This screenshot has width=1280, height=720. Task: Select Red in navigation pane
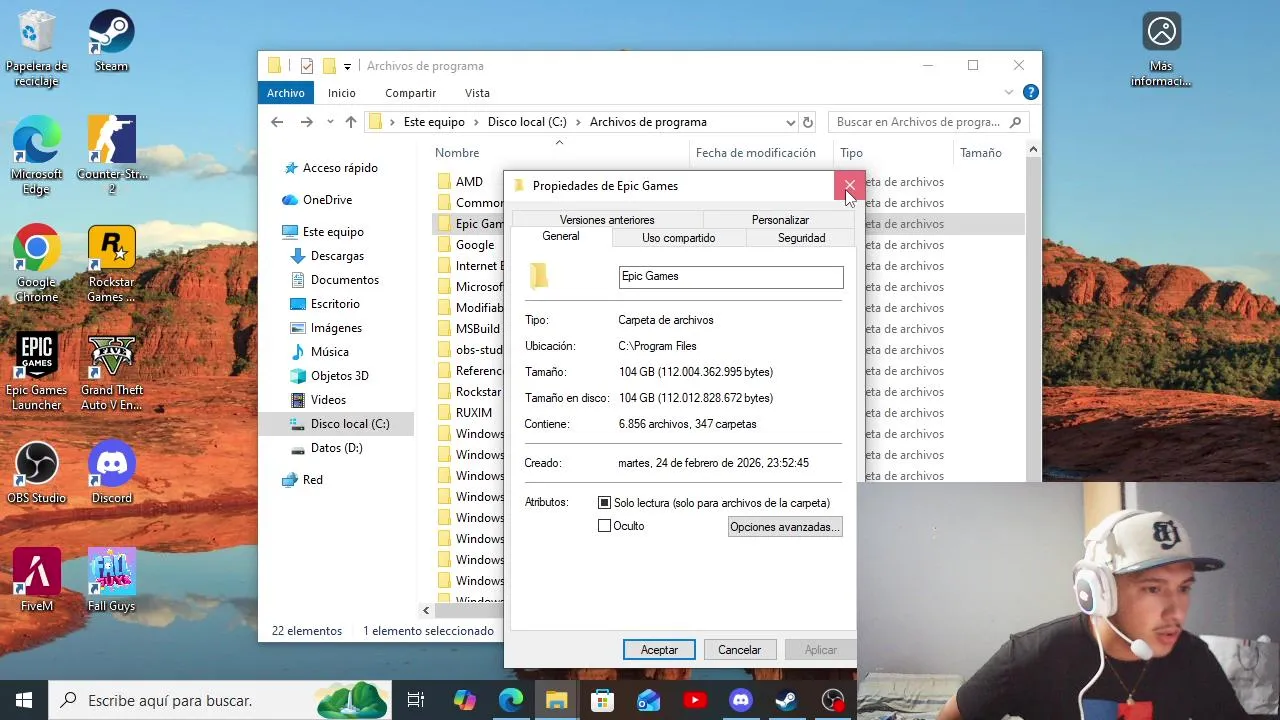[x=312, y=480]
